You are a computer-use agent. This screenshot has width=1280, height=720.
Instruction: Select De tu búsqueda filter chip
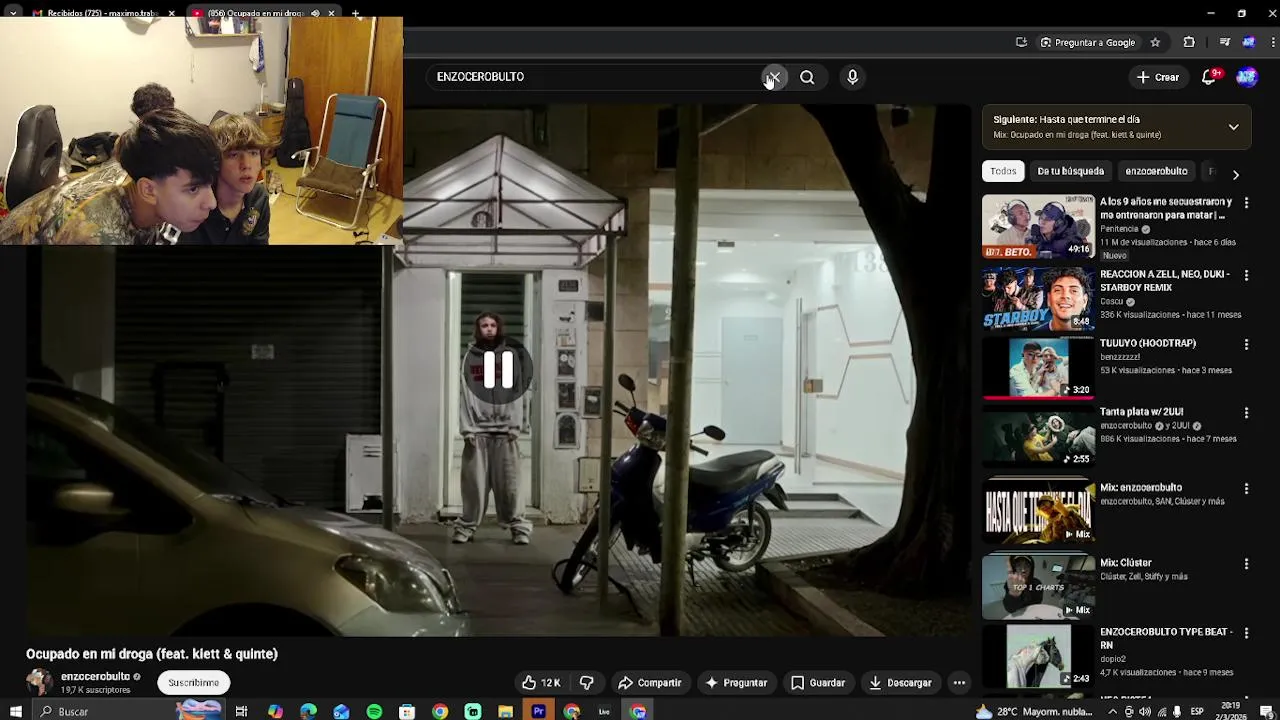pos(1070,171)
